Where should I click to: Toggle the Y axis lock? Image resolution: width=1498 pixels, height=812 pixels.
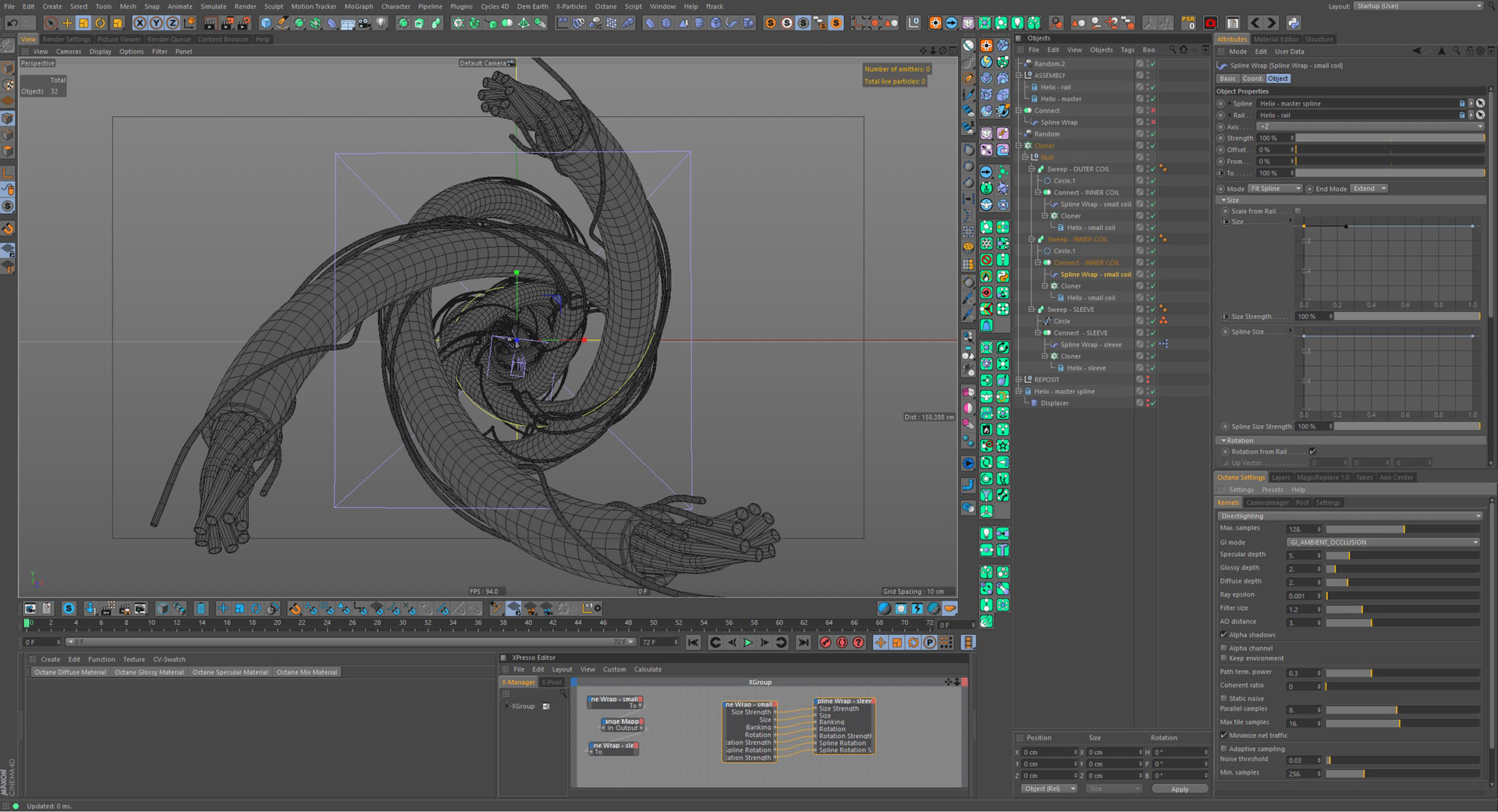(x=156, y=23)
